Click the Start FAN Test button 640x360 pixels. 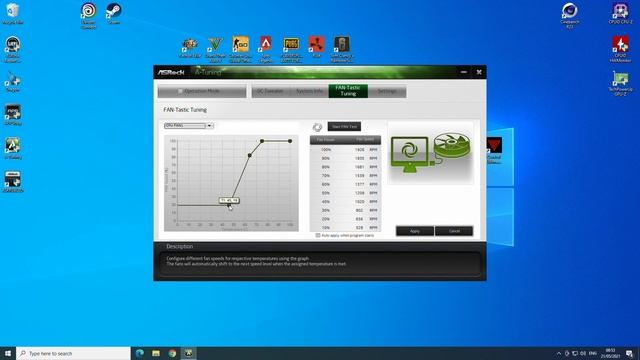(x=344, y=127)
